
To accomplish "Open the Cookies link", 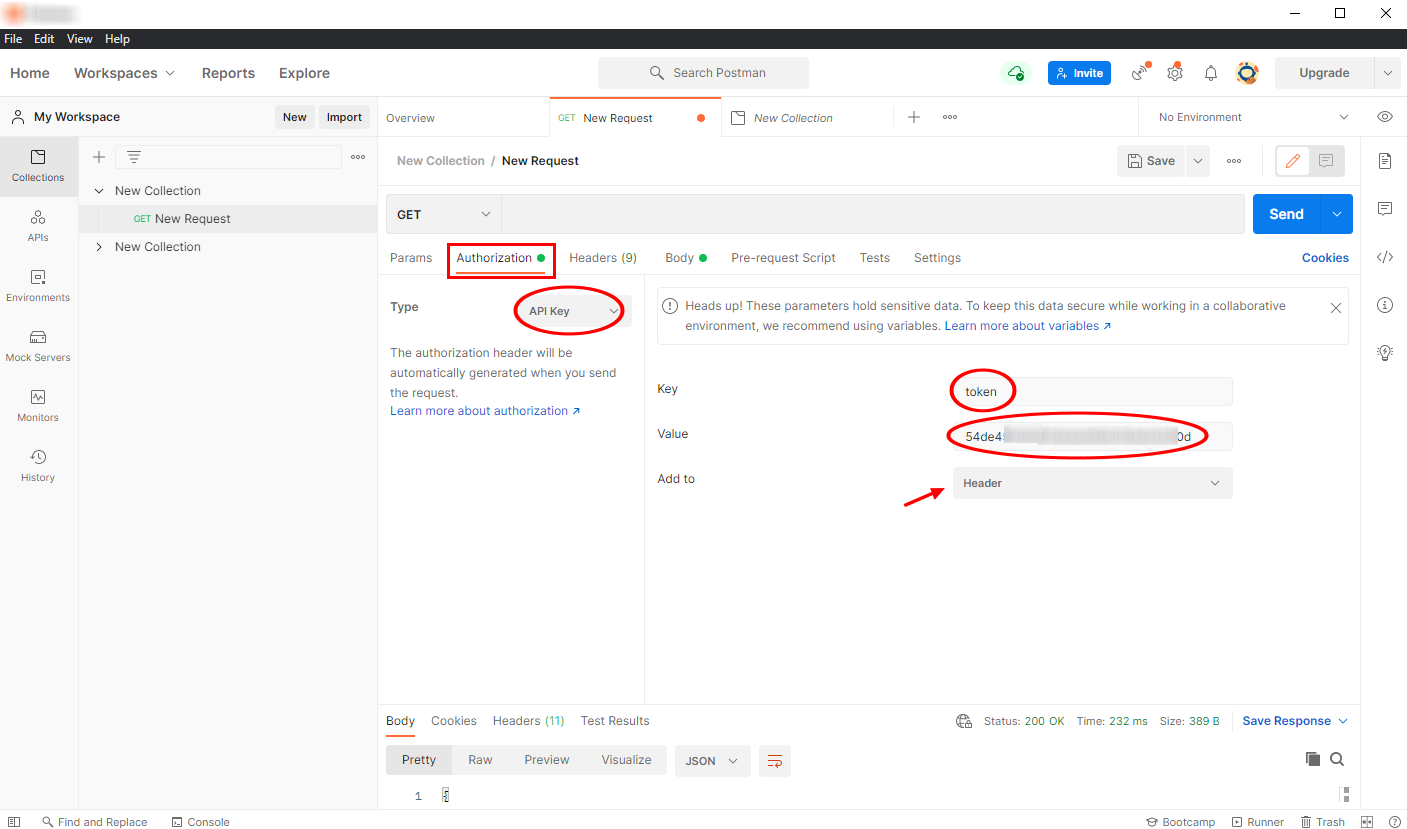I will click(x=1325, y=258).
